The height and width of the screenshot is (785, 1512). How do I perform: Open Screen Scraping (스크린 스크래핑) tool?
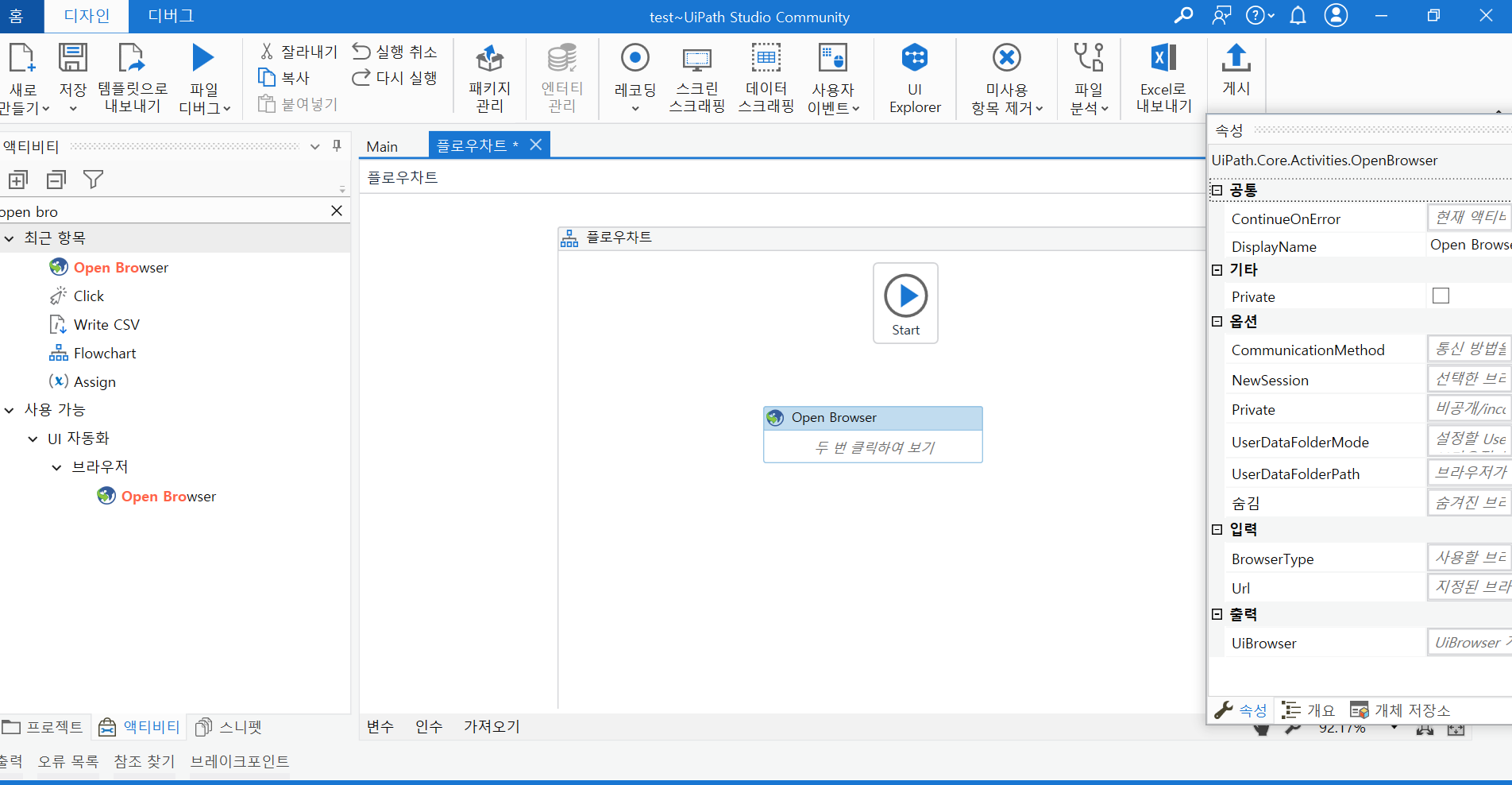coord(697,78)
